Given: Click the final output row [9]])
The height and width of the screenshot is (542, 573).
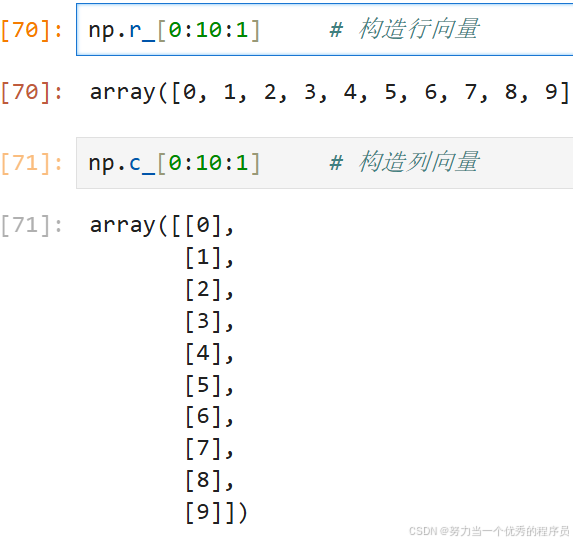Looking at the screenshot, I should 216,512.
